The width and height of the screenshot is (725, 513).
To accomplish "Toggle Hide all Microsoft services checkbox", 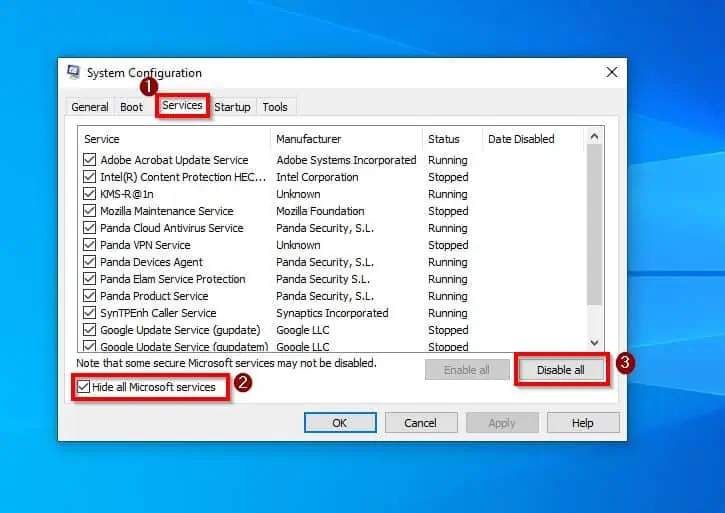I will click(84, 387).
